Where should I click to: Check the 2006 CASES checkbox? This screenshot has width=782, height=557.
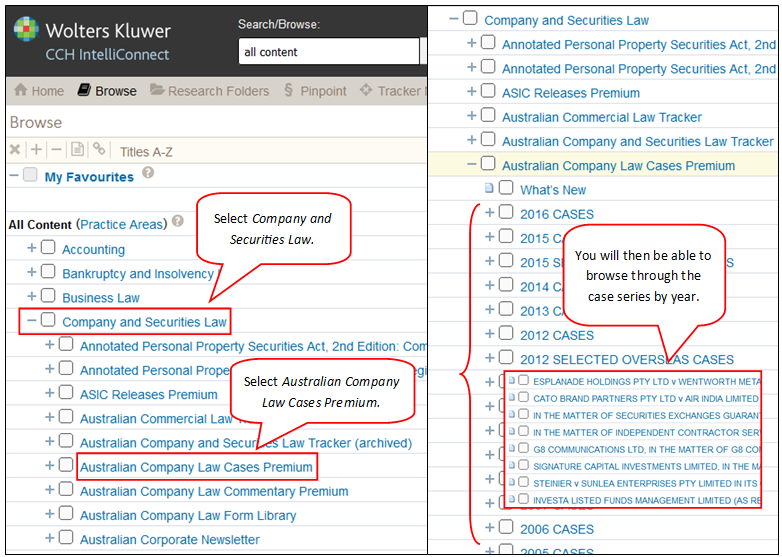pyautogui.click(x=506, y=527)
